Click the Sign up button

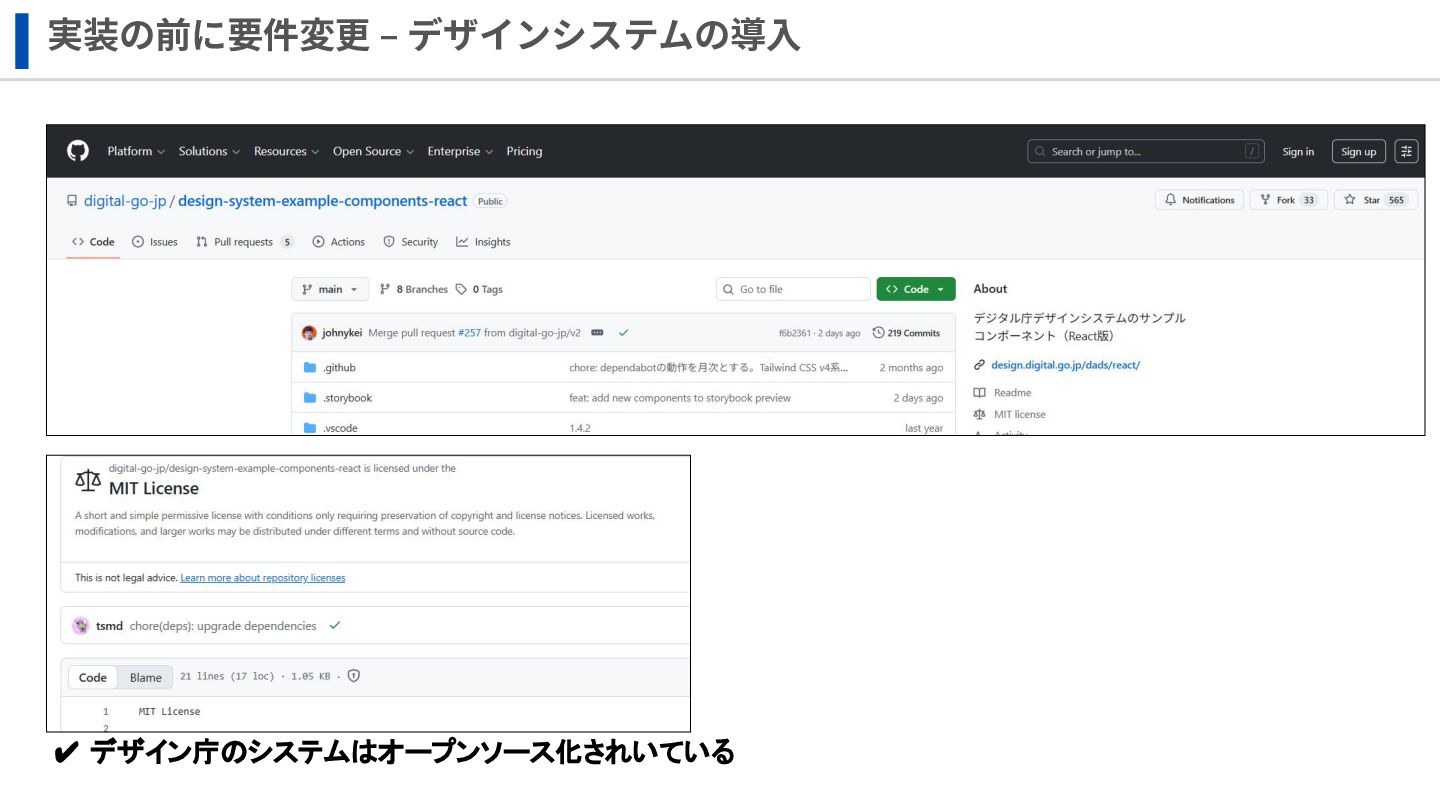click(1358, 152)
